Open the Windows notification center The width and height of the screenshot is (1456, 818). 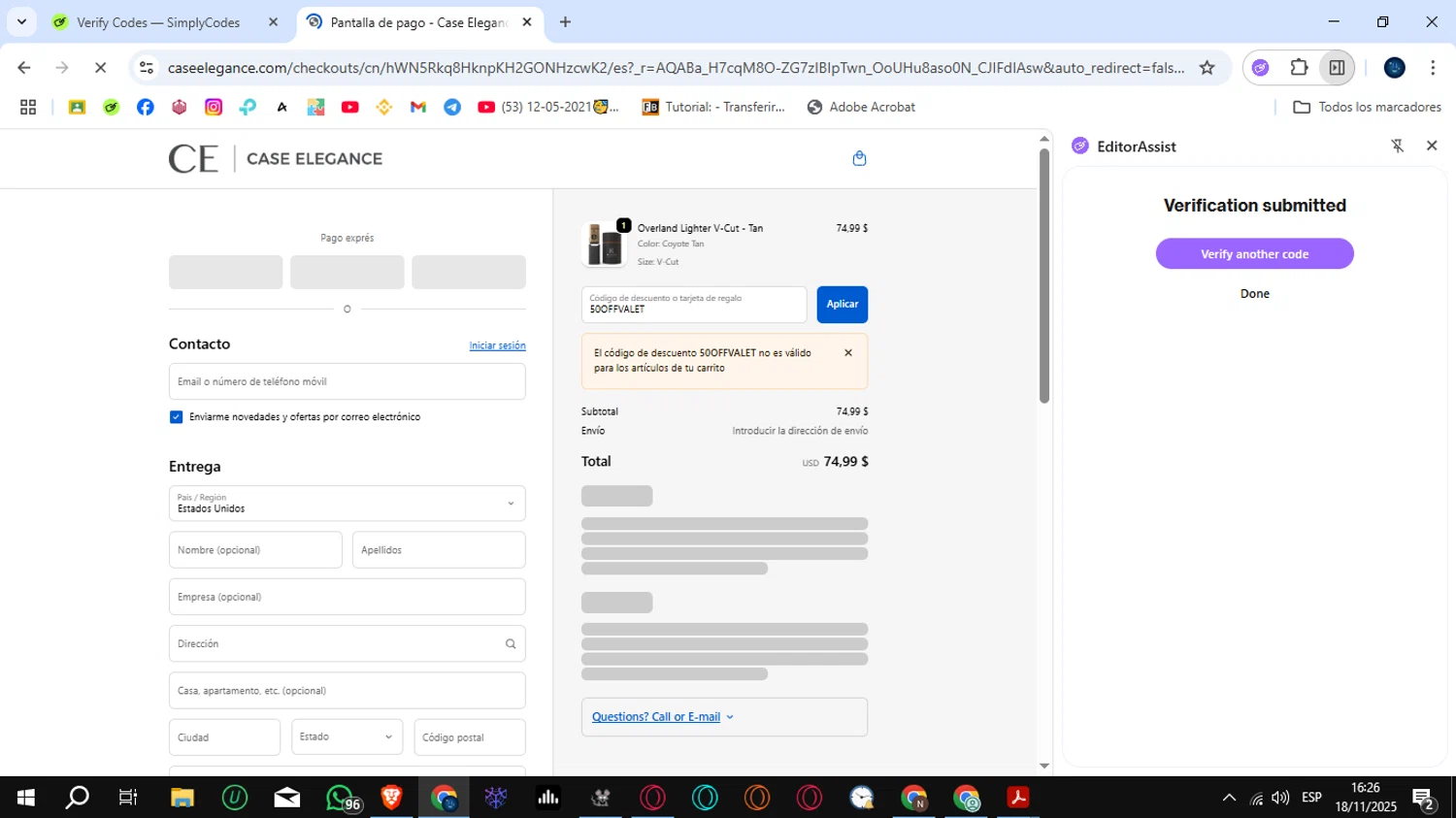tap(1424, 801)
